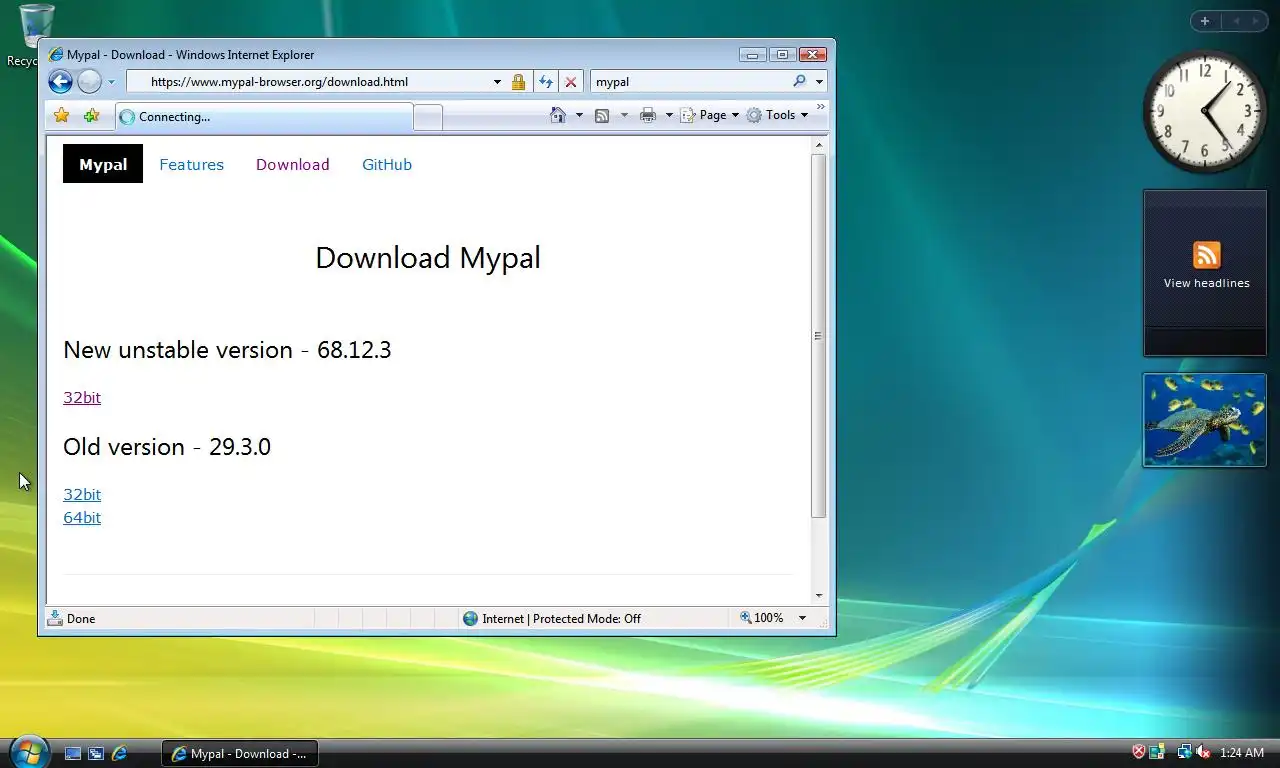Refresh the page with the Refresh icon
Image resolution: width=1280 pixels, height=768 pixels.
546,82
